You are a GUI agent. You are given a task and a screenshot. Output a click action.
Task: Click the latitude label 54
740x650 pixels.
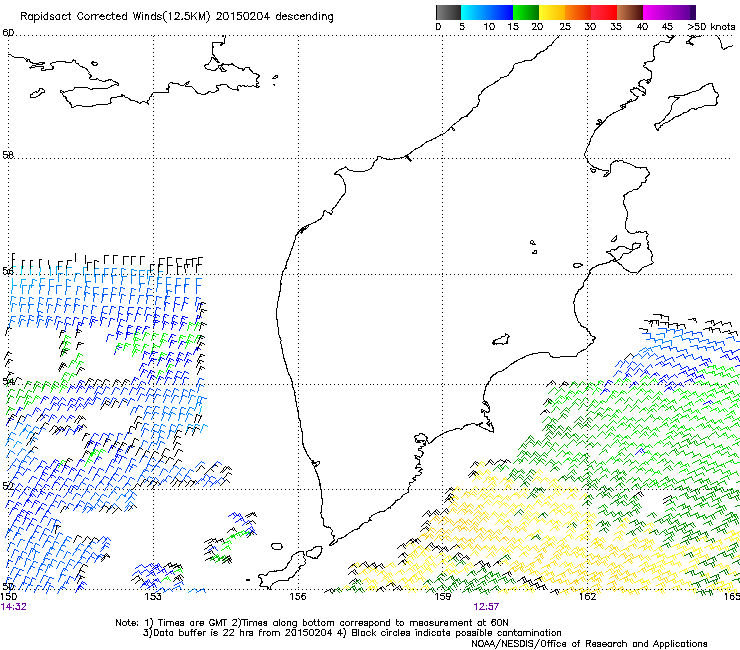tap(8, 381)
